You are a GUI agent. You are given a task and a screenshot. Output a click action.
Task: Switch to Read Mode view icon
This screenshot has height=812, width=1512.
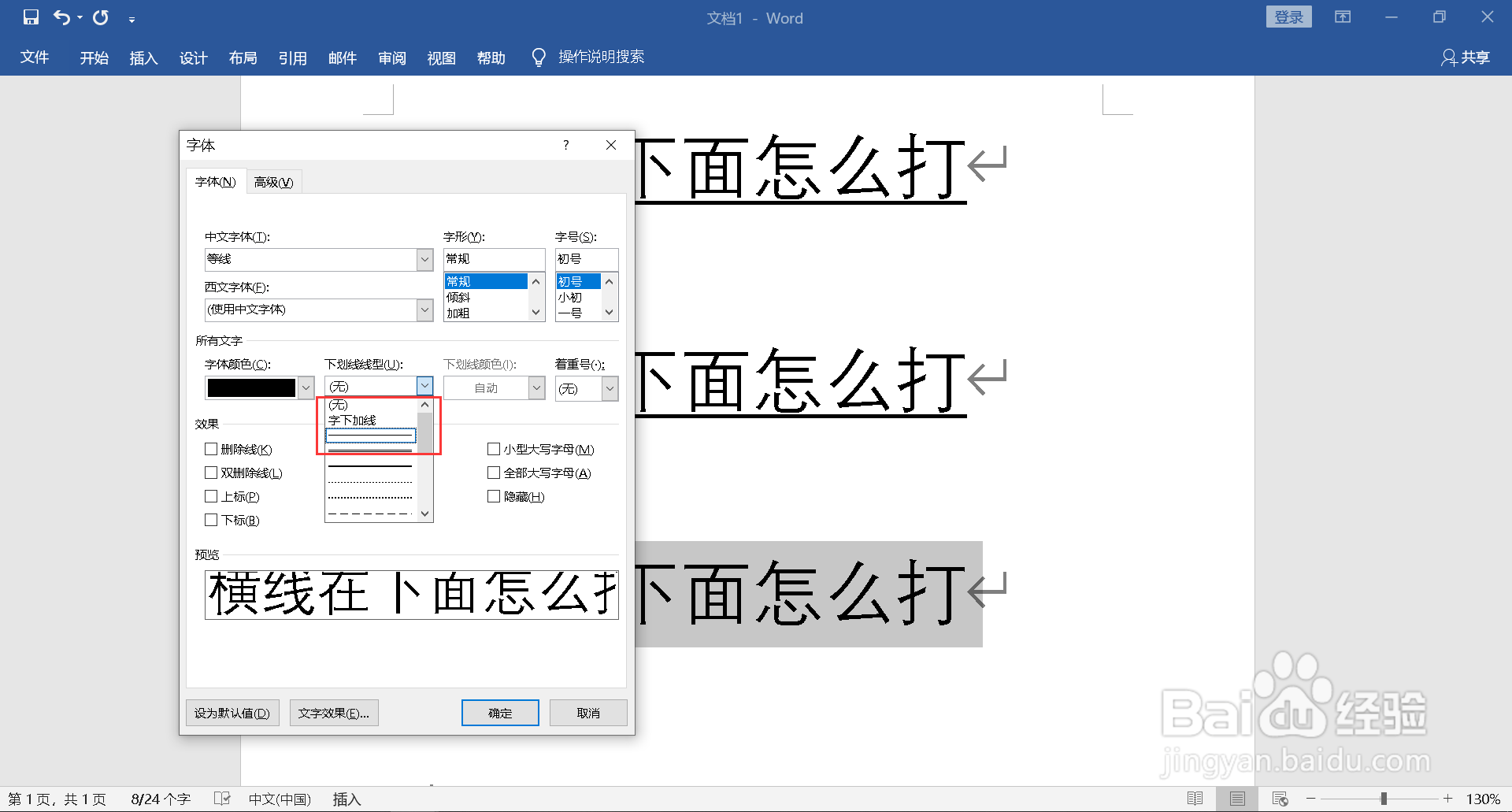point(1195,798)
